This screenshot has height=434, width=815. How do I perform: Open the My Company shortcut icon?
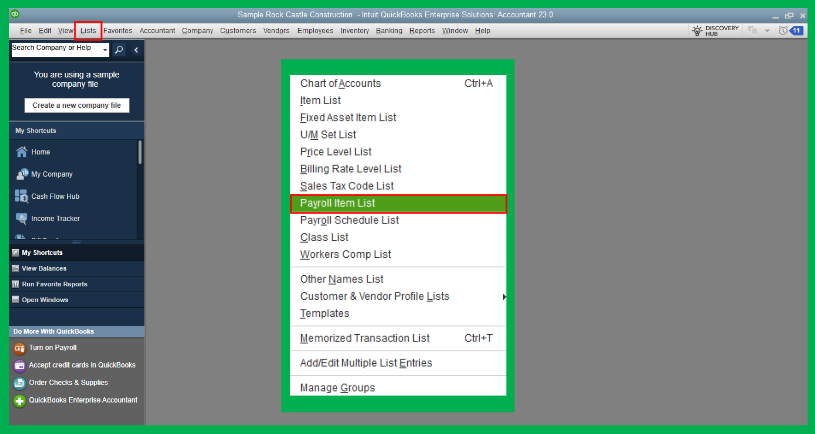[x=21, y=174]
